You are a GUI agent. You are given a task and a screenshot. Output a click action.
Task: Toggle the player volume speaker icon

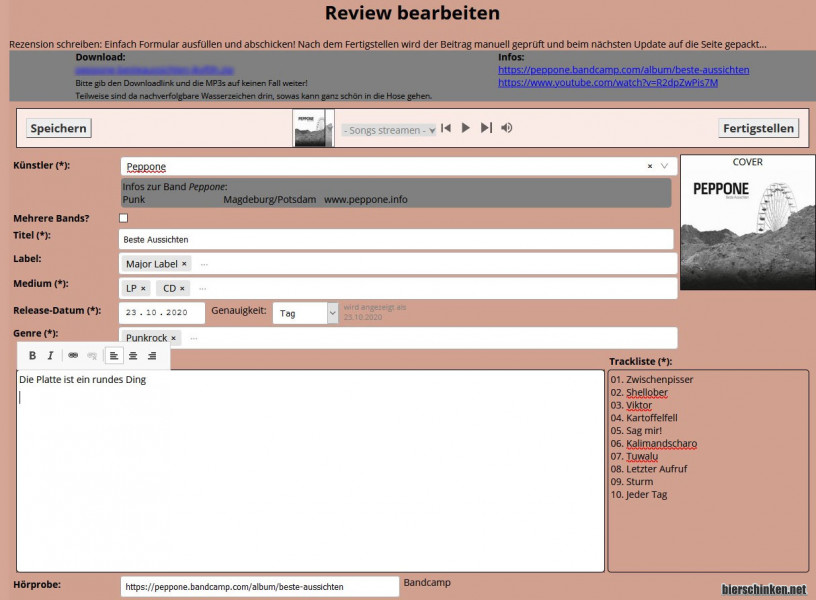click(x=506, y=128)
